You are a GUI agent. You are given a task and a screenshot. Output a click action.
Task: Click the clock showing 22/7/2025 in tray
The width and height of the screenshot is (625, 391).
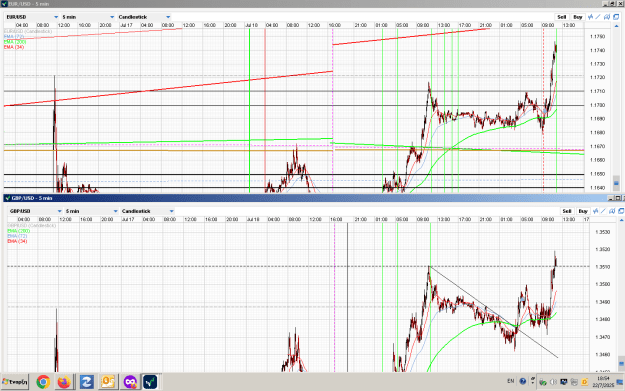pos(603,382)
